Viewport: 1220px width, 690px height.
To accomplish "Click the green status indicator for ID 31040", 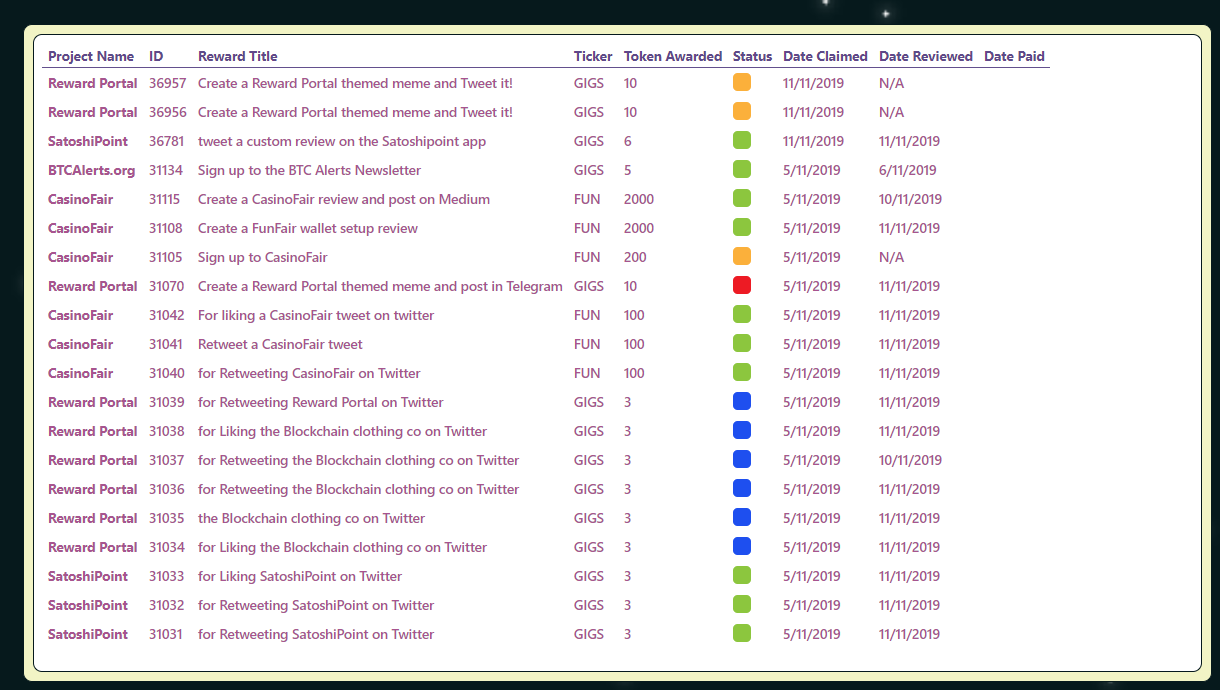I will 742,373.
